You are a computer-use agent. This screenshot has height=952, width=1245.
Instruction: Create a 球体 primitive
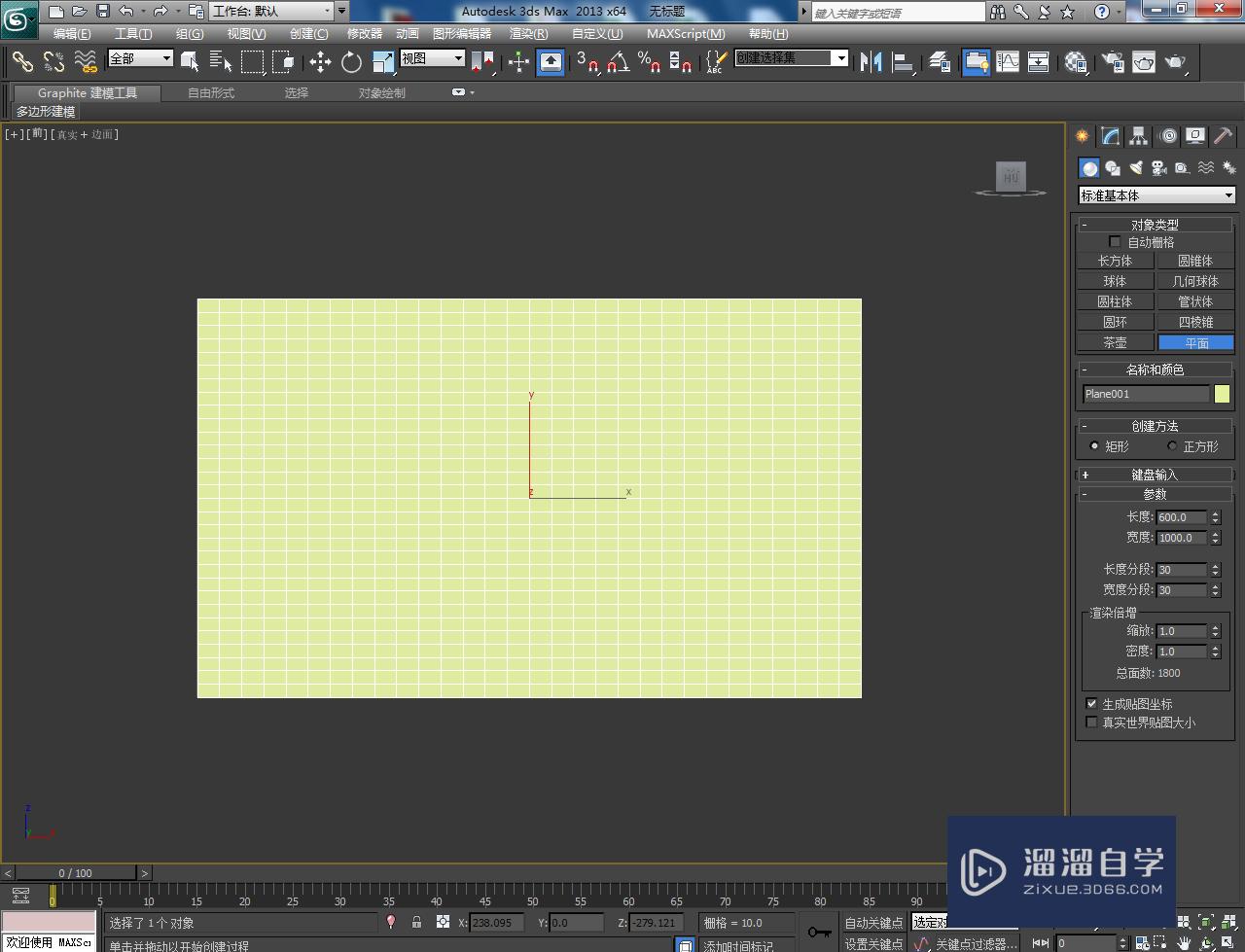tap(1116, 281)
